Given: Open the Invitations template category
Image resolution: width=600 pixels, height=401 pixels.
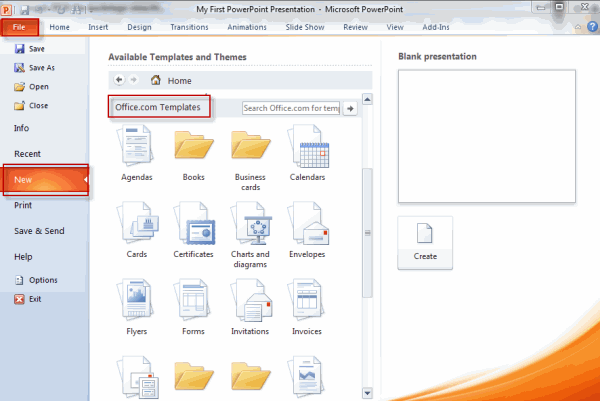Looking at the screenshot, I should pyautogui.click(x=250, y=308).
